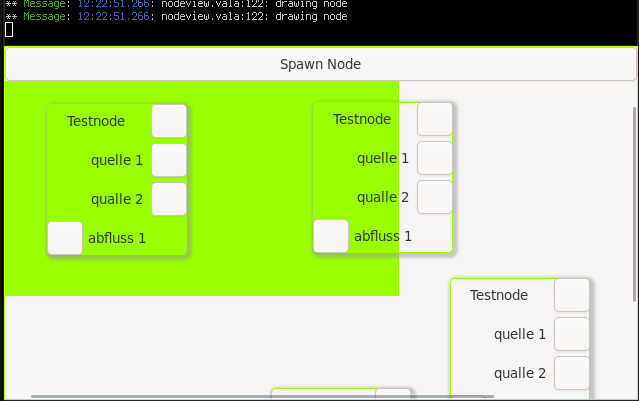Select the left node by its Testnode title

(96, 121)
